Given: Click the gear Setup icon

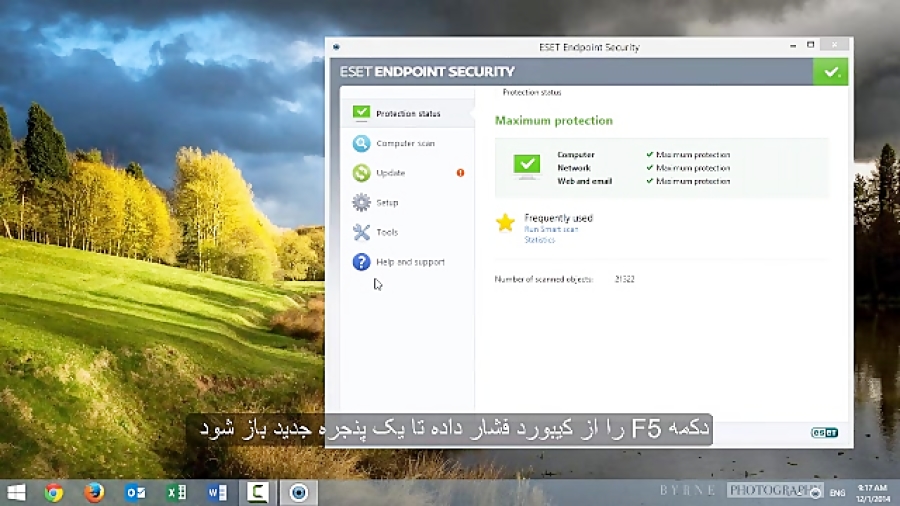Looking at the screenshot, I should point(361,203).
